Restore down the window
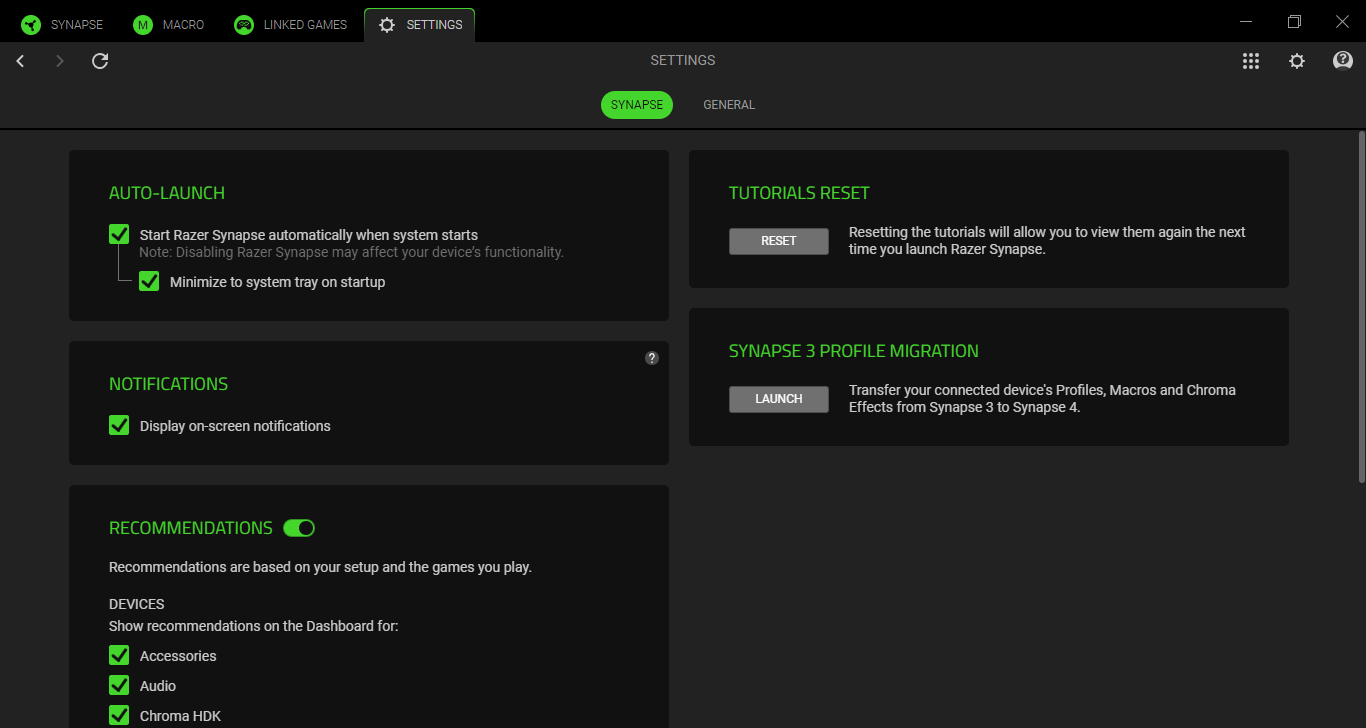Screen dimensions: 1366x728 pos(1294,21)
